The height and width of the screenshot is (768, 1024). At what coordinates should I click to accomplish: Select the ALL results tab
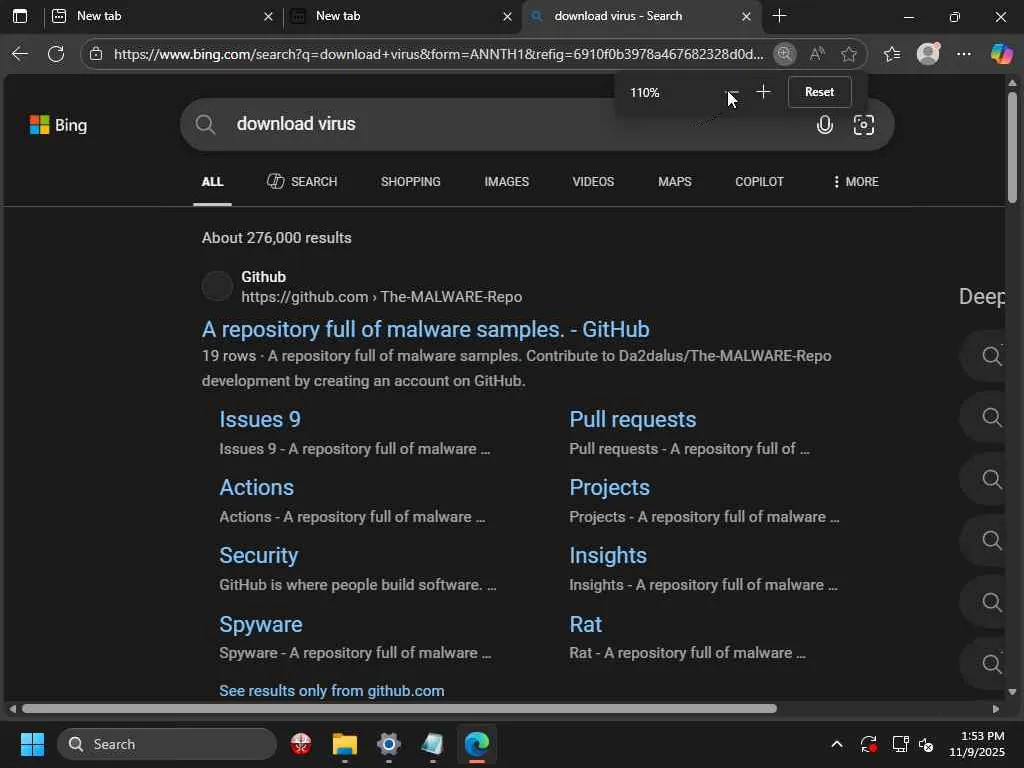click(x=212, y=182)
